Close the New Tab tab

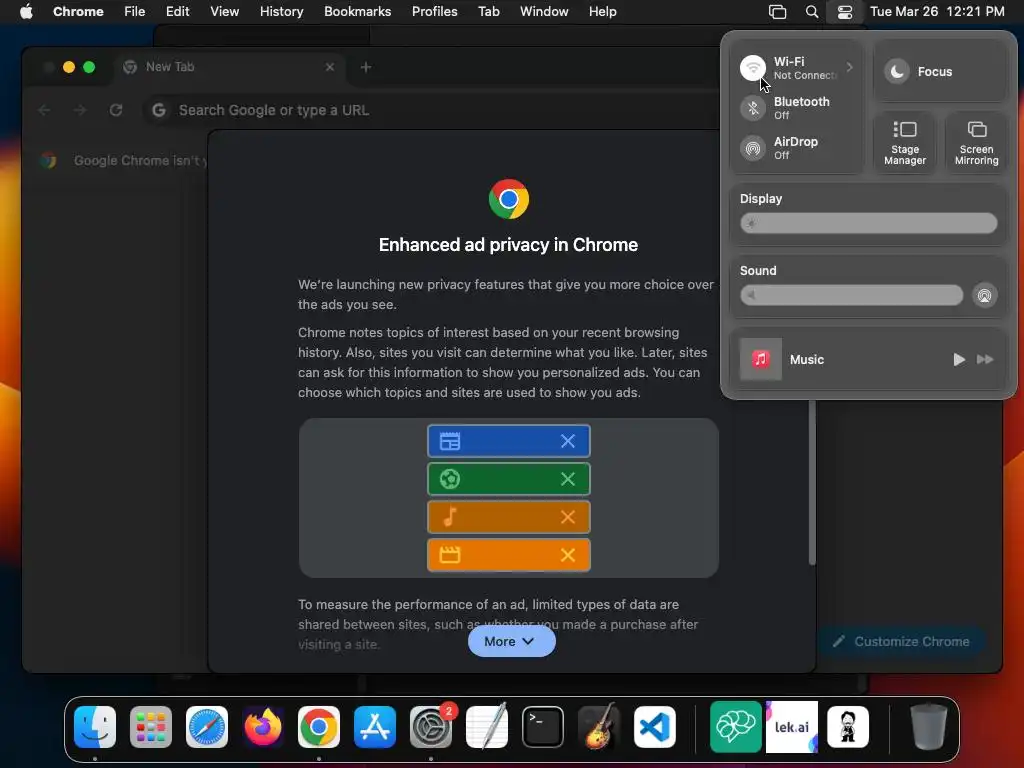330,67
